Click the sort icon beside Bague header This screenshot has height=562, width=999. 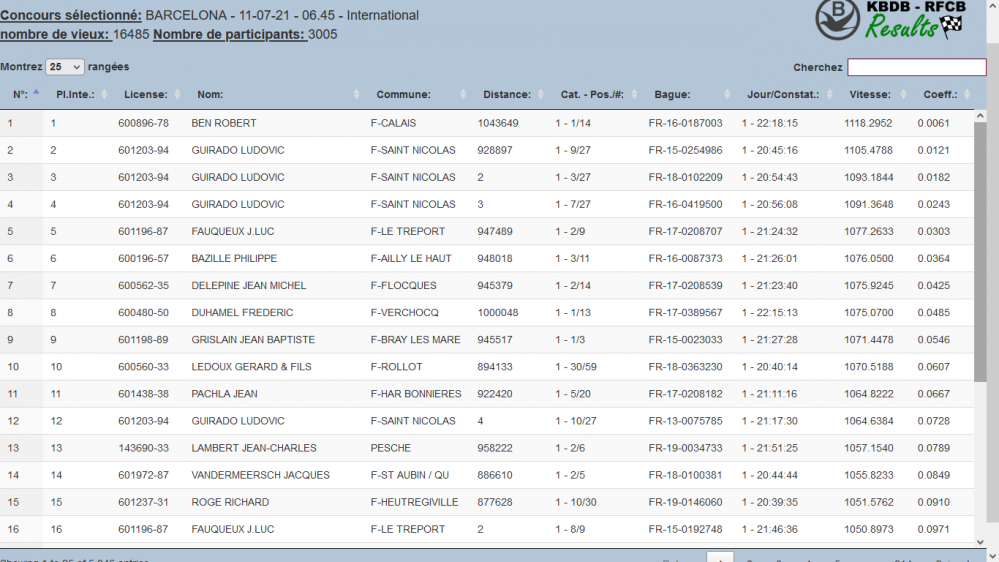click(x=728, y=95)
